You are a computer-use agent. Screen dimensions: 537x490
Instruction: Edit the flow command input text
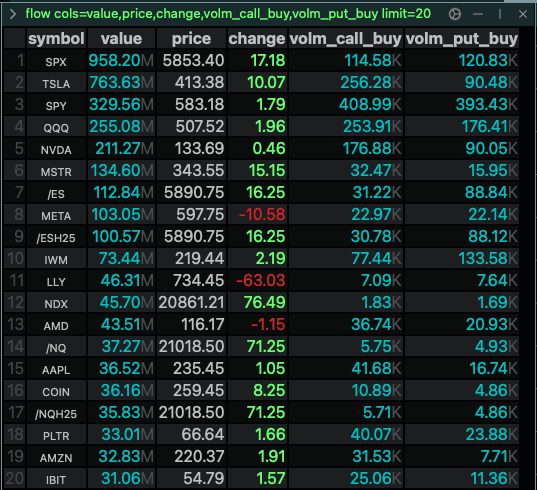228,14
